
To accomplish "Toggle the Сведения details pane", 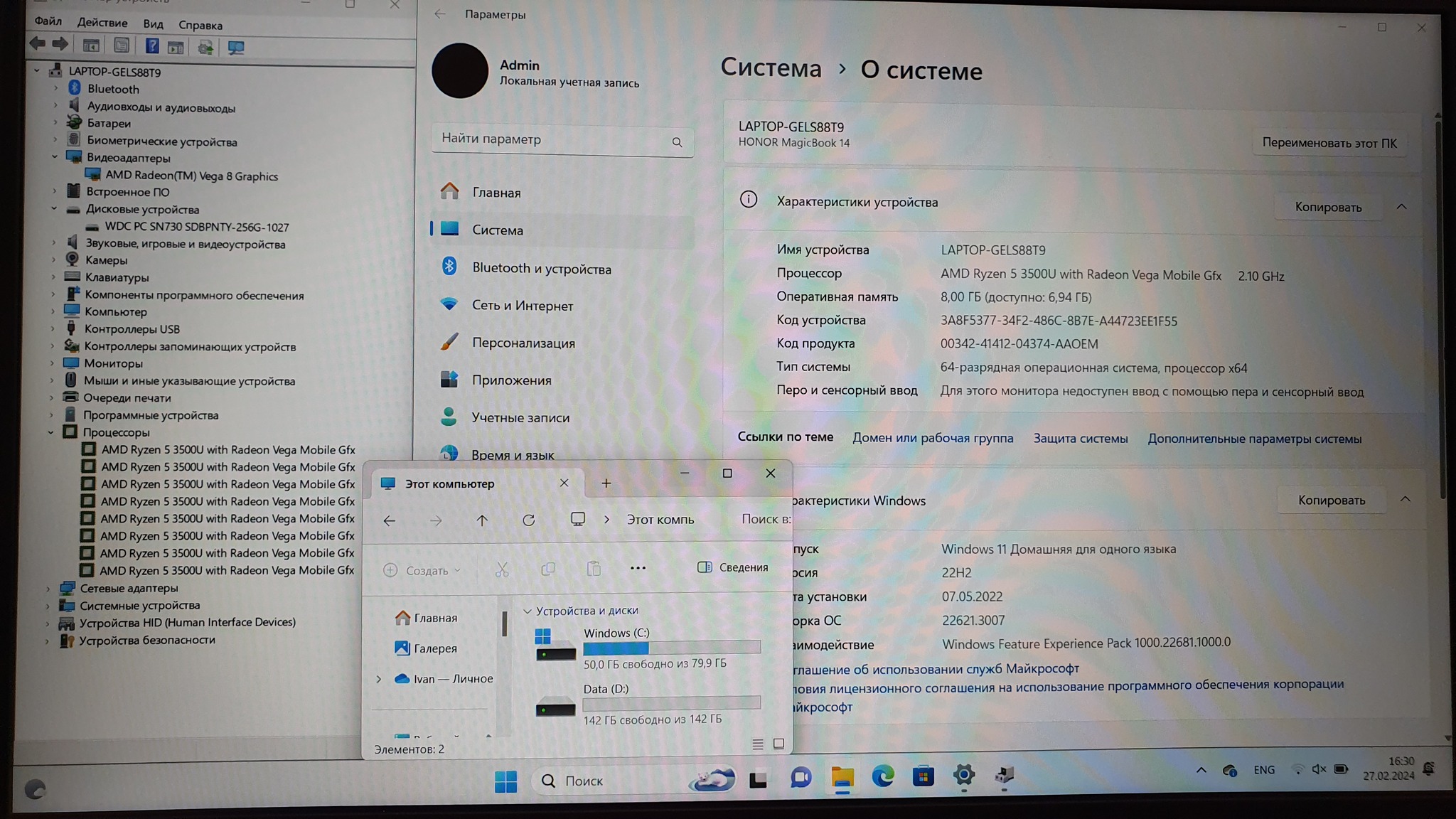I will tap(733, 567).
